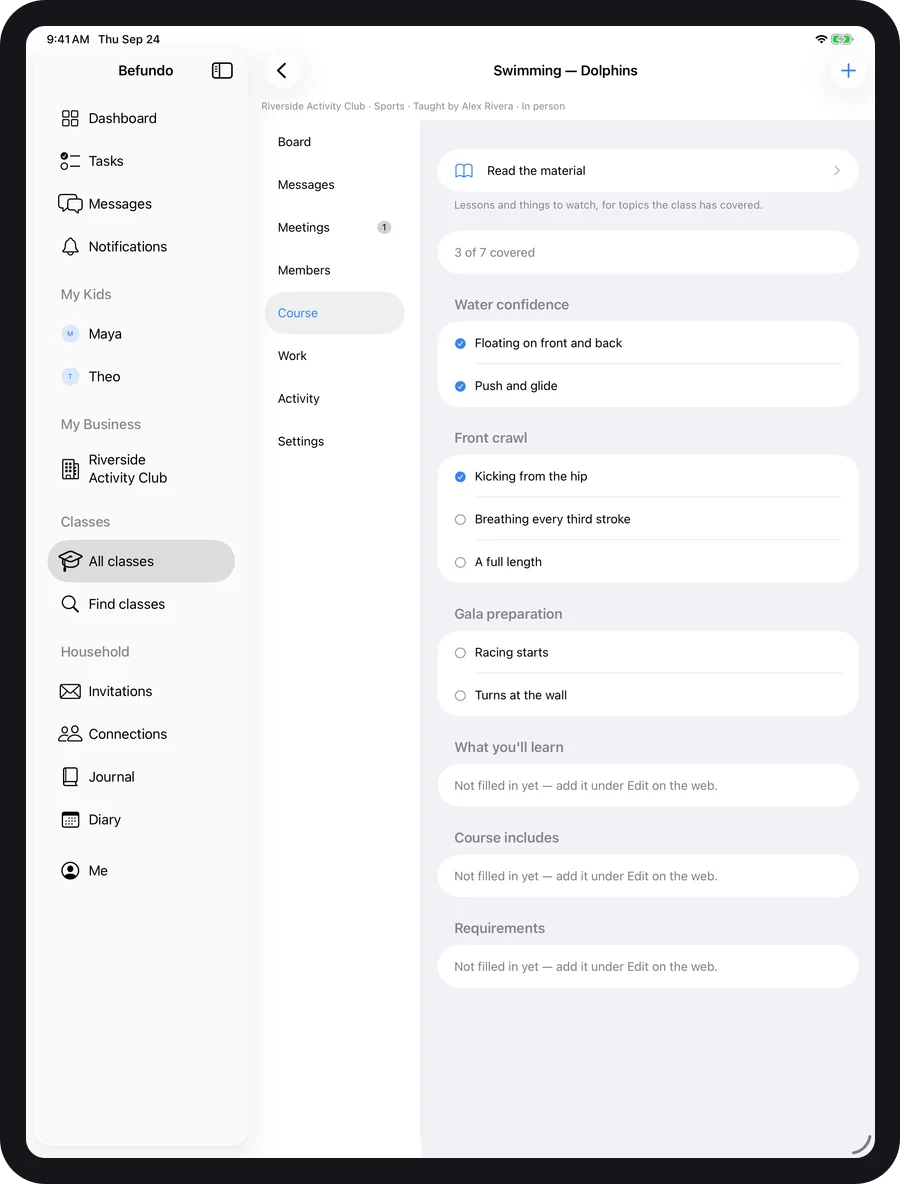Viewport: 900px width, 1184px height.
Task: Open Me profile icon
Action: click(69, 871)
